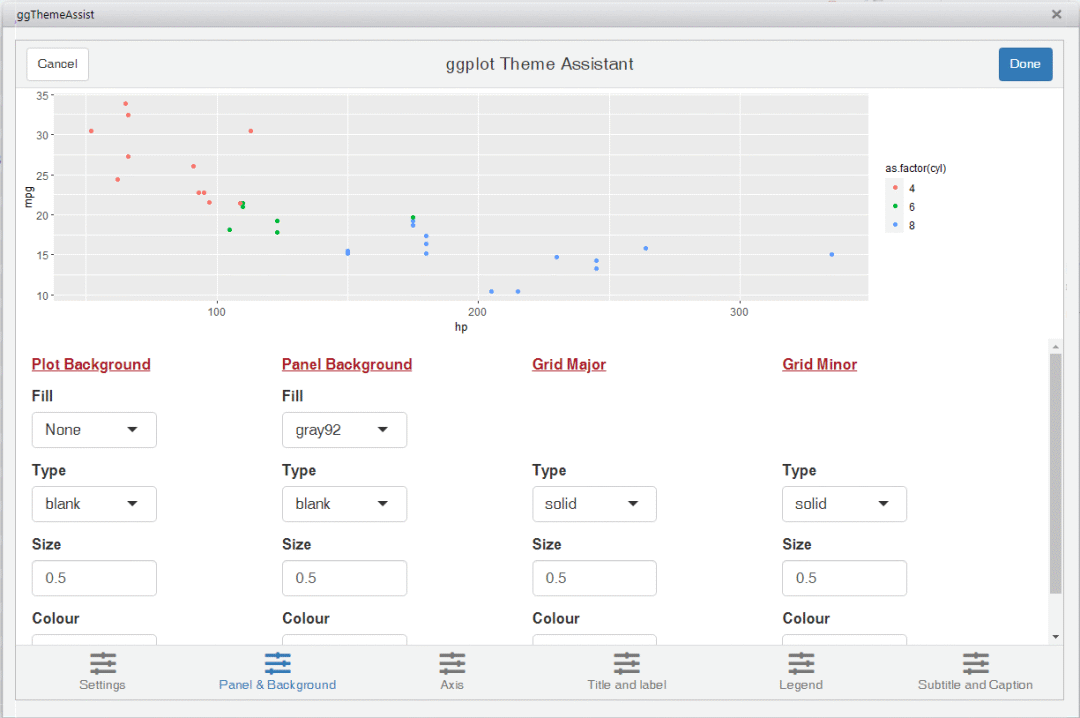Open the Grid Minor Type dropdown

[844, 504]
